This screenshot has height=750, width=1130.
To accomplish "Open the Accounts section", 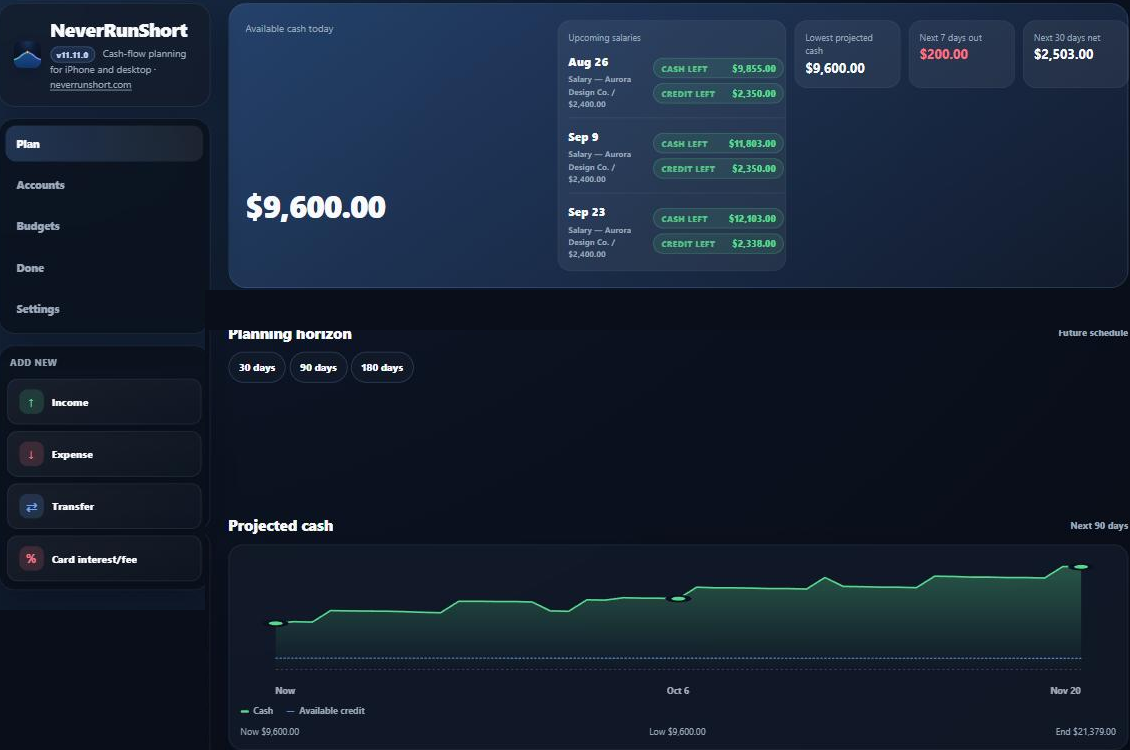I will [x=104, y=185].
